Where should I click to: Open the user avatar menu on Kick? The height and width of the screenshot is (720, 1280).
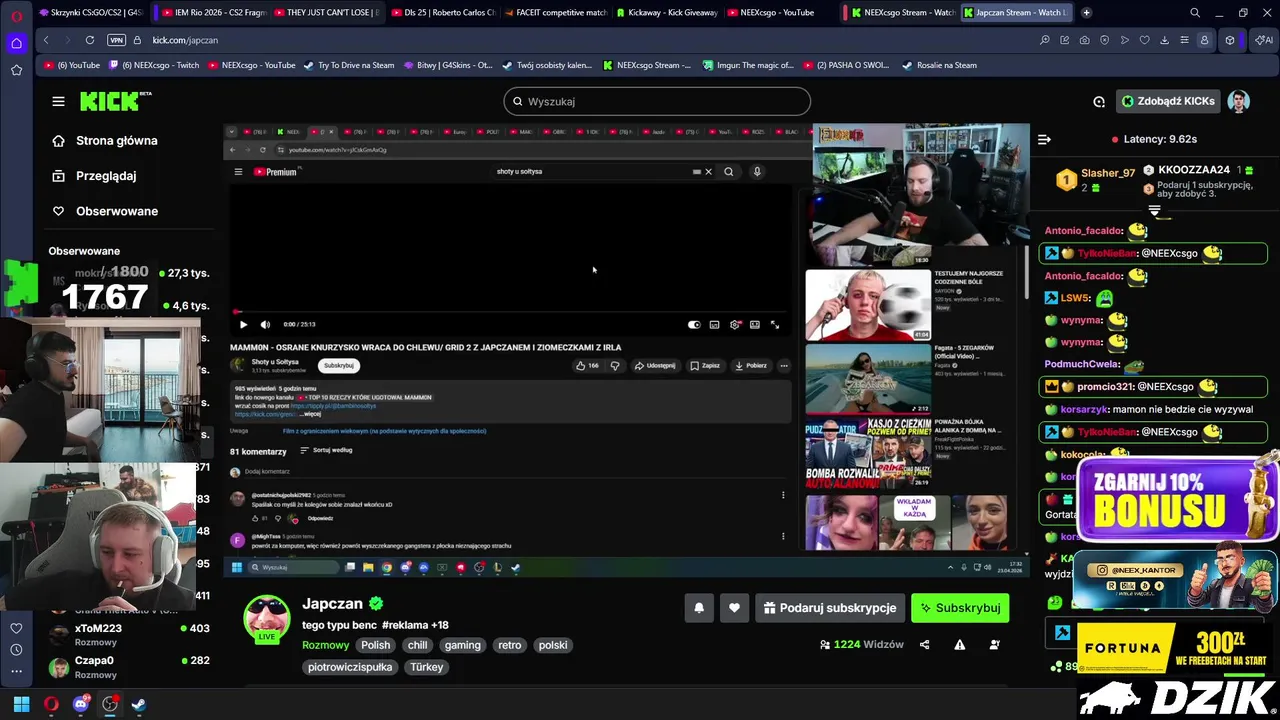tap(1239, 101)
